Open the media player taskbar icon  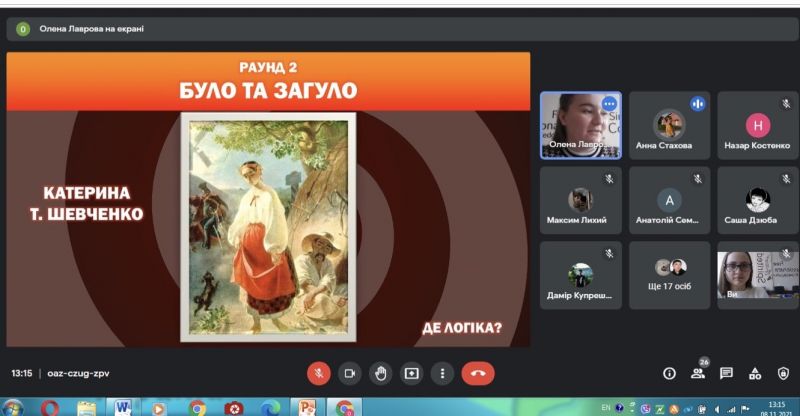(159, 409)
